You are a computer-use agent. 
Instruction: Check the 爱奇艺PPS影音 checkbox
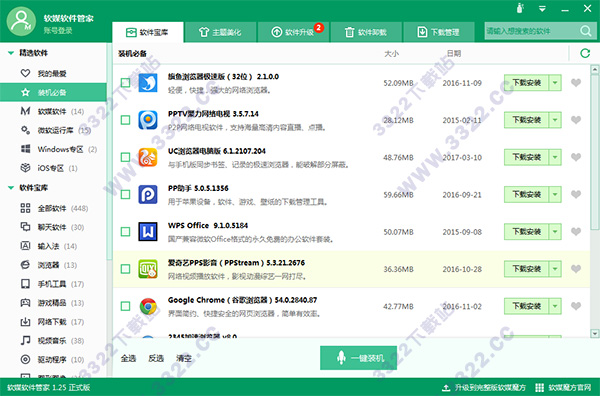tap(126, 269)
